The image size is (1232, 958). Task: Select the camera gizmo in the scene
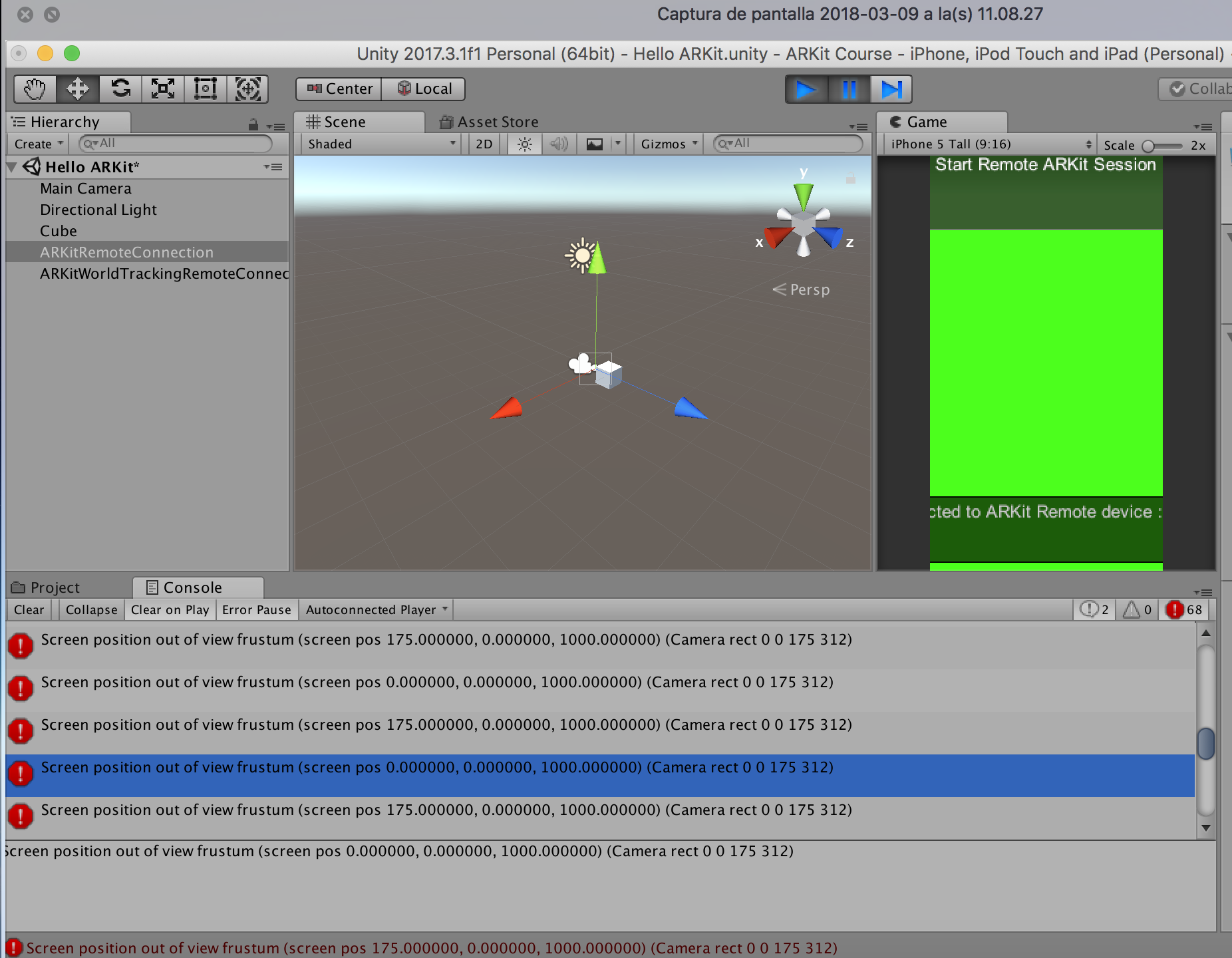tap(581, 363)
